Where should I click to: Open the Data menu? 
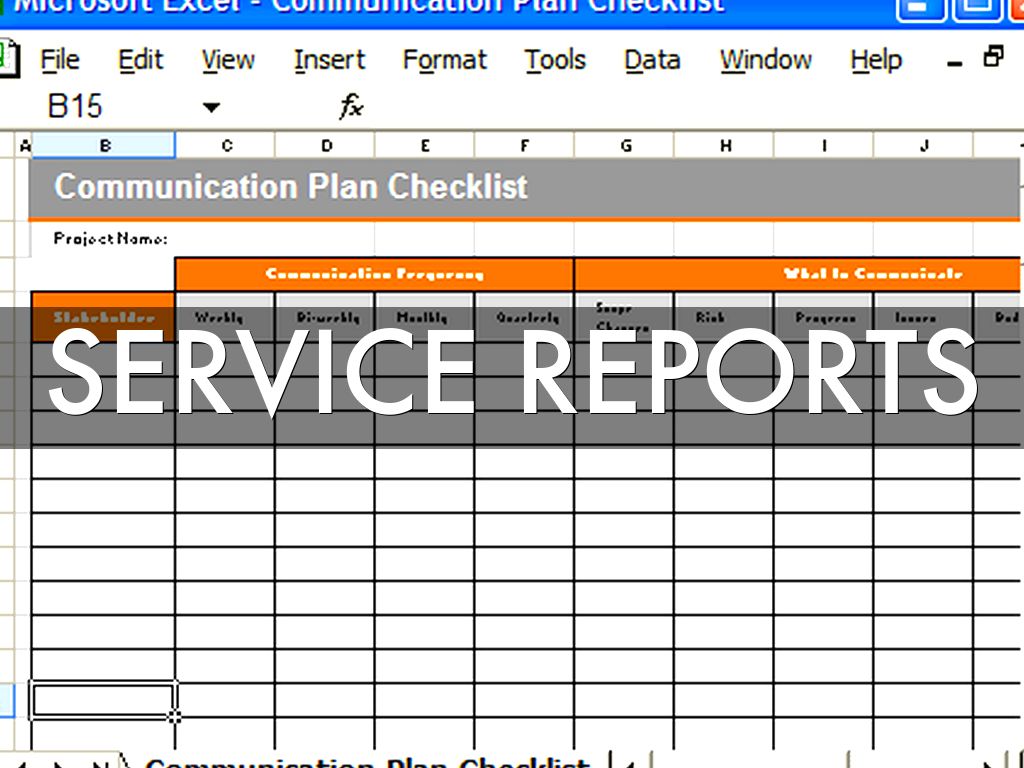(x=652, y=60)
